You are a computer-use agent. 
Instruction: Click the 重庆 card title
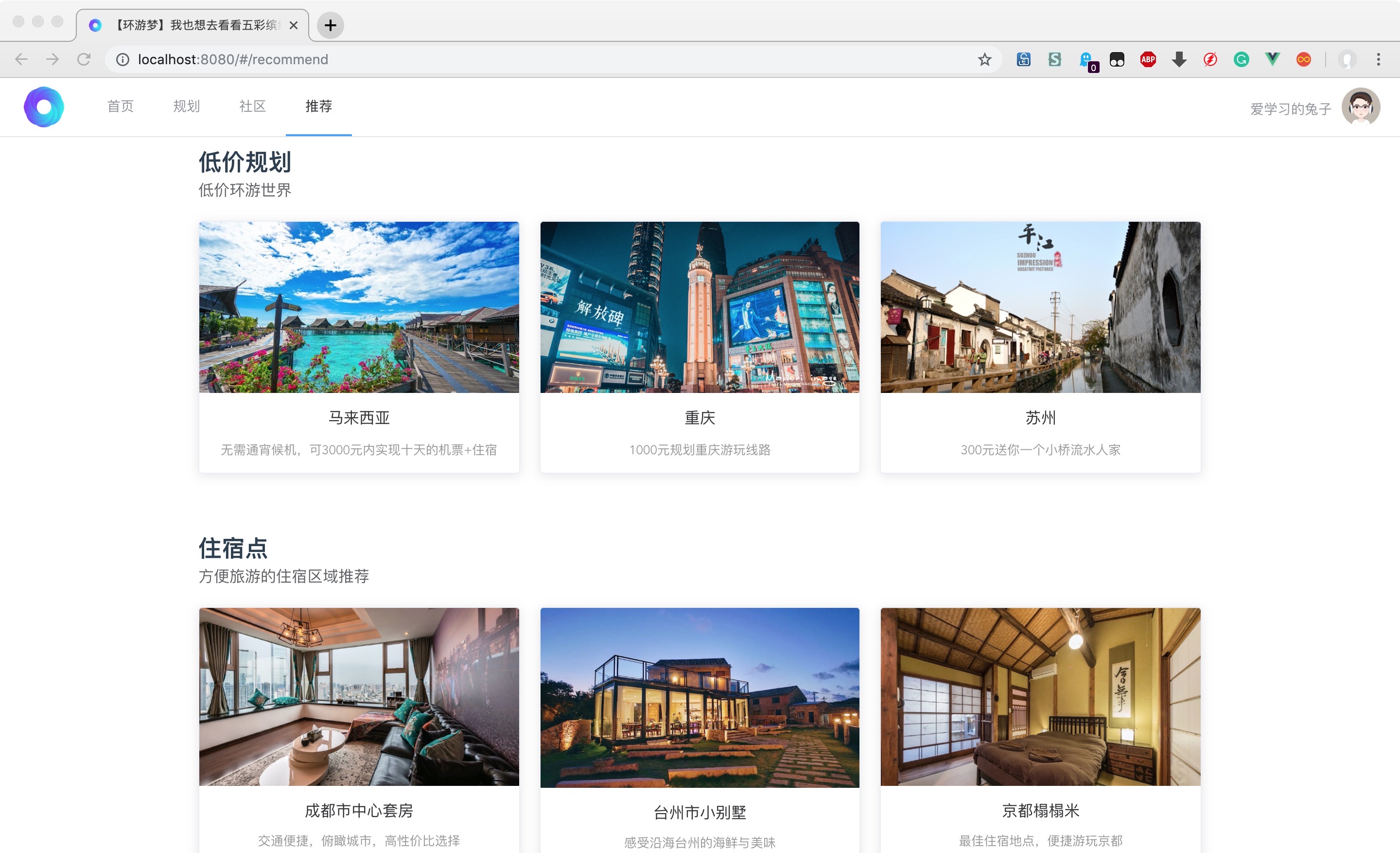(700, 418)
